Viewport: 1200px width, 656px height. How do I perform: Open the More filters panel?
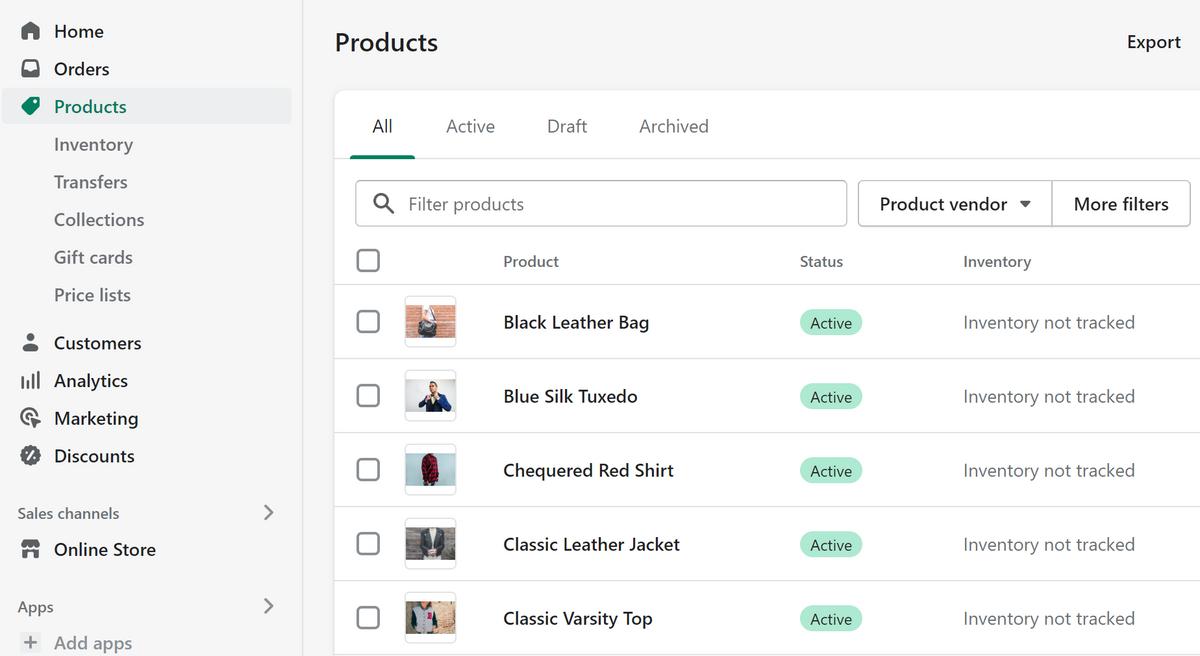click(x=1120, y=203)
